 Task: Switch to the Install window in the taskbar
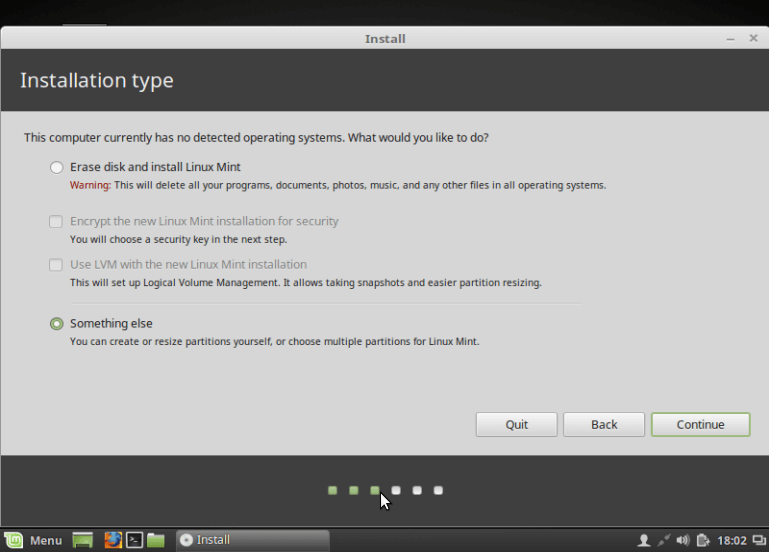(252, 540)
